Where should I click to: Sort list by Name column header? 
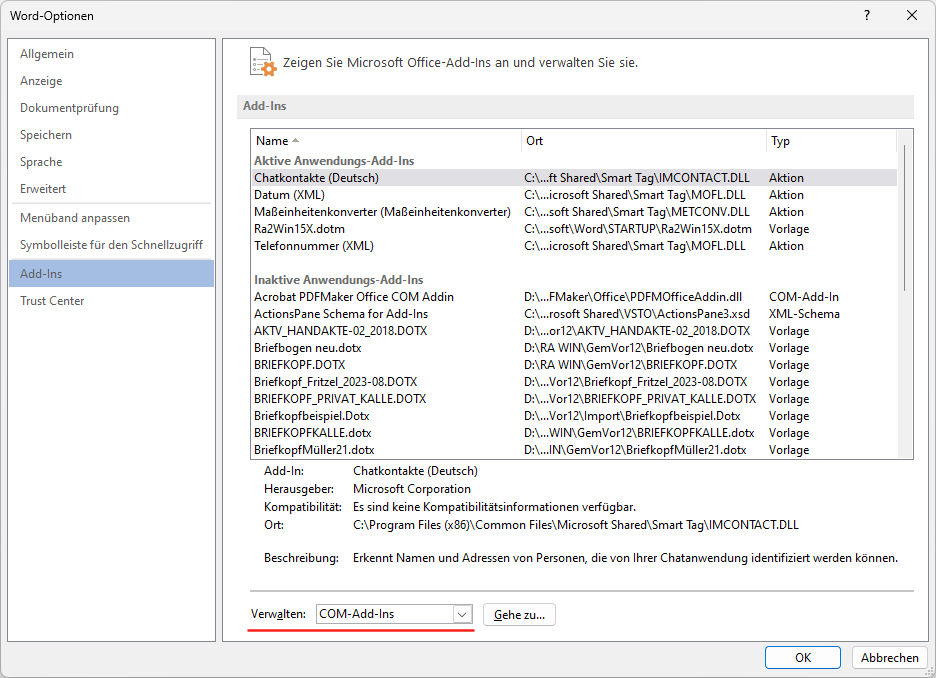272,141
